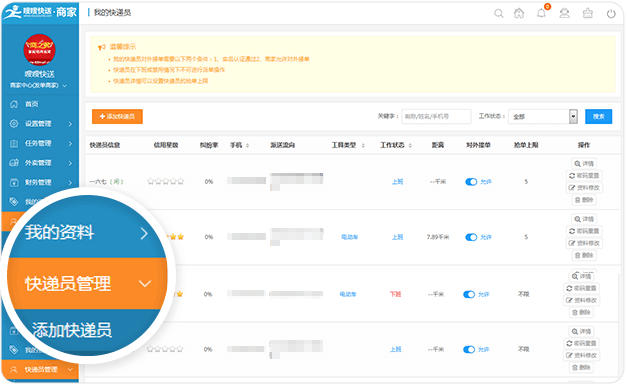627x384 pixels.
Task: Click 上班 status for courier 一六七
Action: click(x=397, y=182)
